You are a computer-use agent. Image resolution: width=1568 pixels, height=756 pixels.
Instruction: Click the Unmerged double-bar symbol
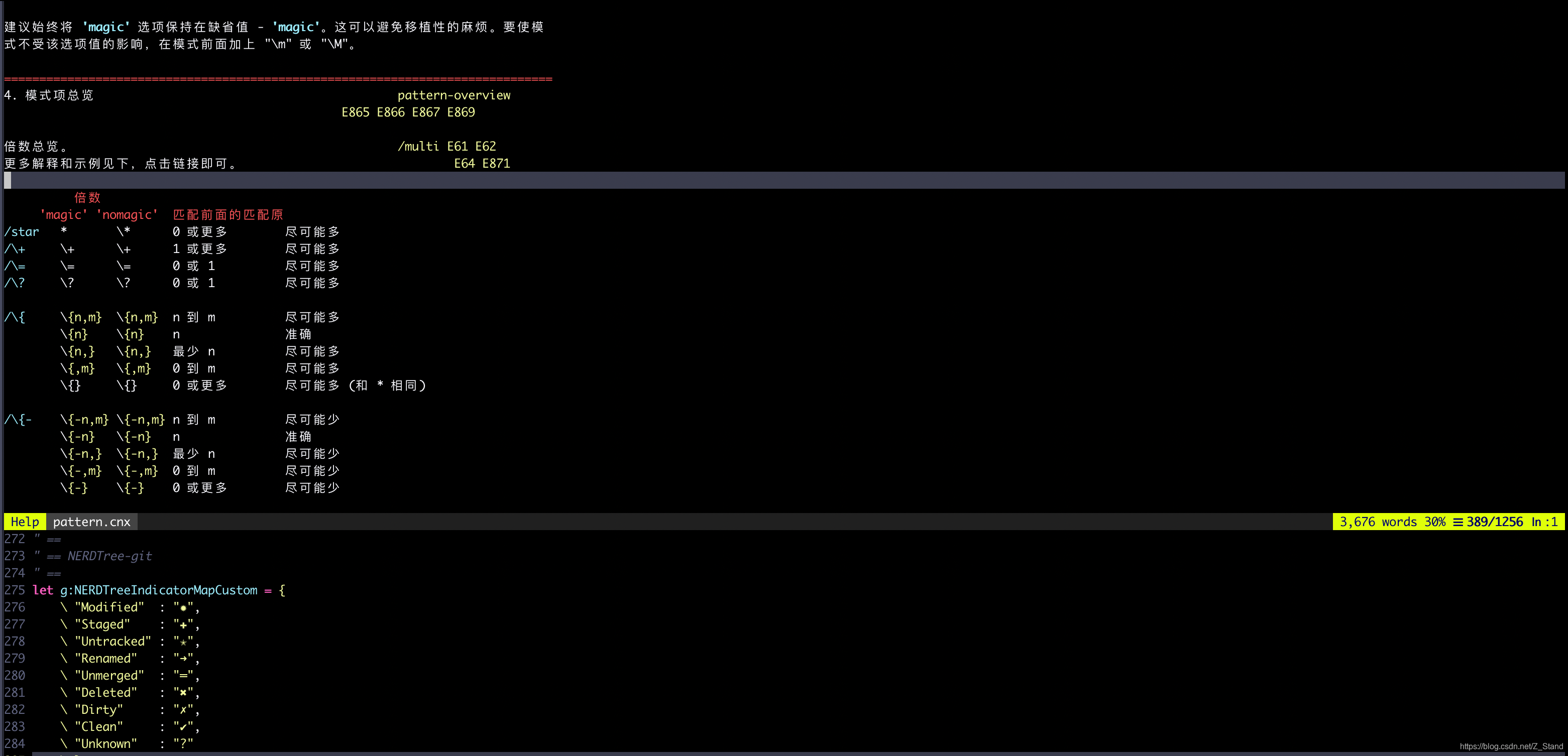click(x=183, y=676)
